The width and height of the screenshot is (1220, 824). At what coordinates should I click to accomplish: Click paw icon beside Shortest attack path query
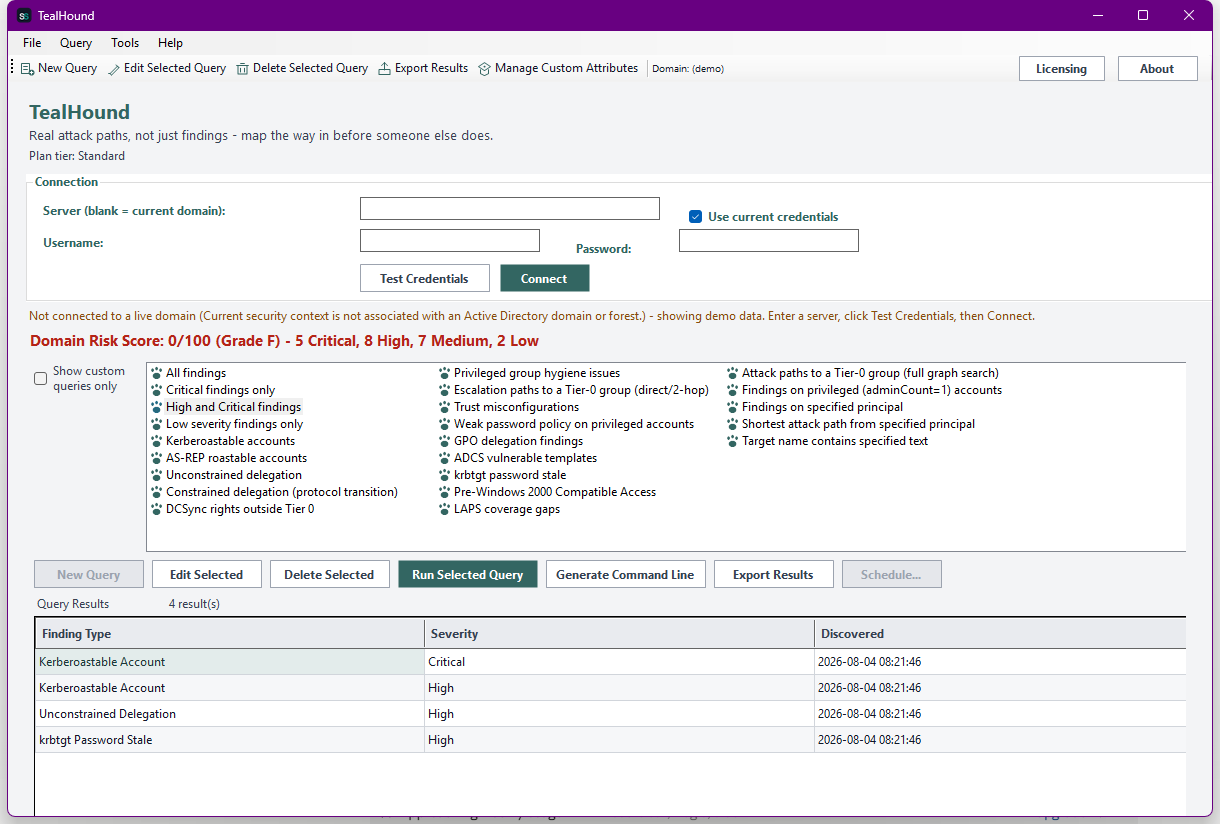click(733, 424)
